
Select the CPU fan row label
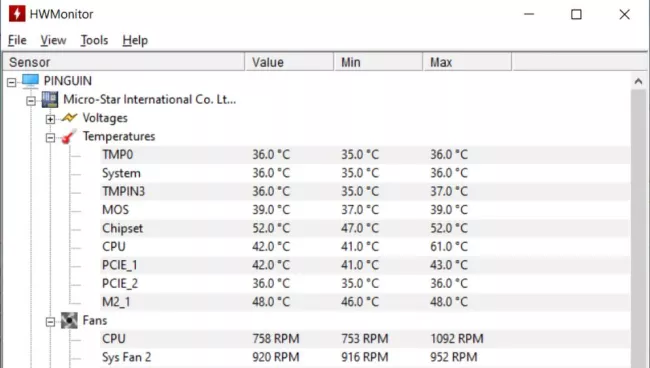114,339
